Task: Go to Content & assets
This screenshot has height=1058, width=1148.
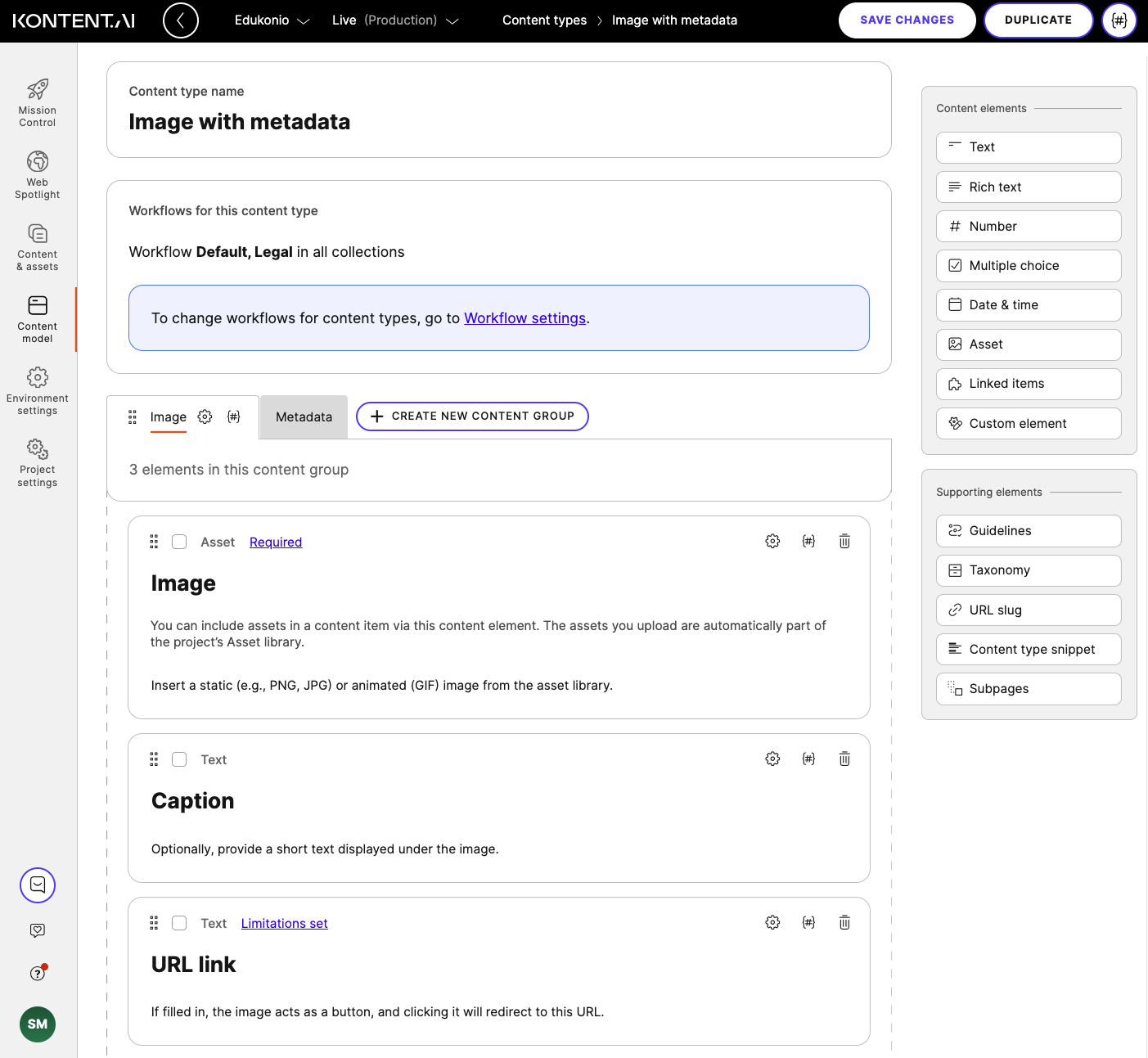Action: point(37,245)
